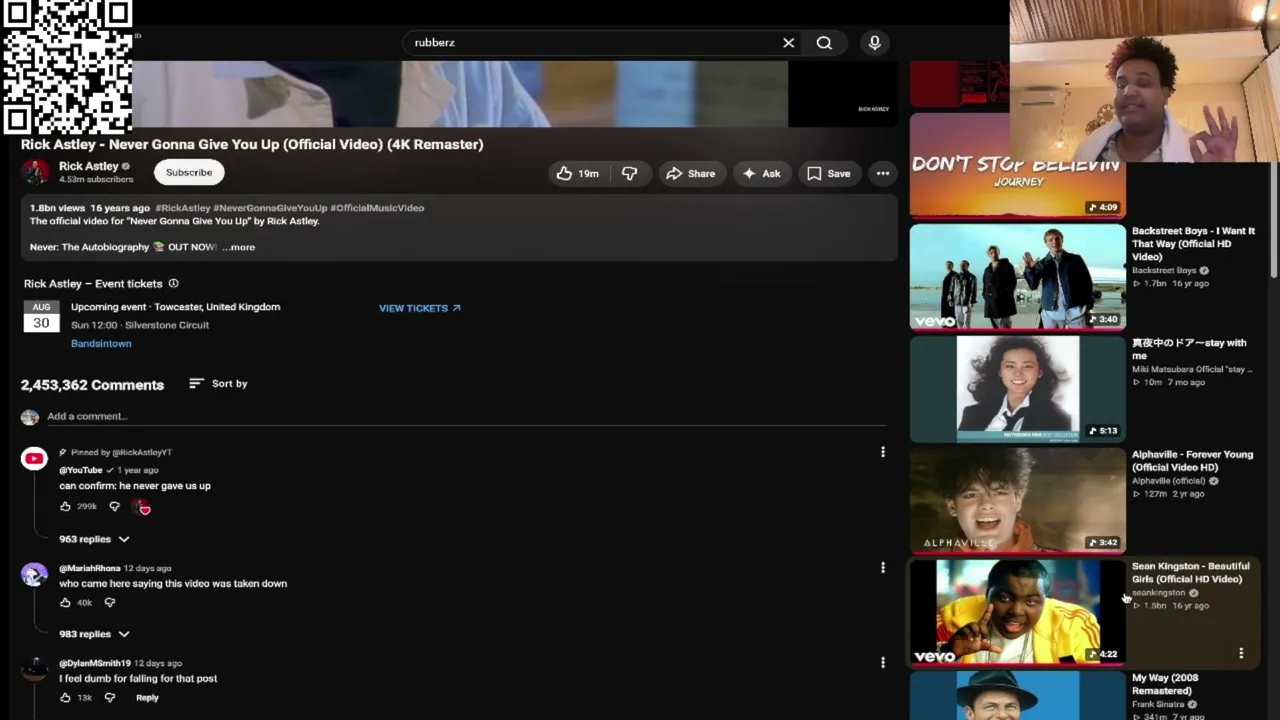
Task: Click the right sidebar scrollbar
Action: click(1274, 170)
